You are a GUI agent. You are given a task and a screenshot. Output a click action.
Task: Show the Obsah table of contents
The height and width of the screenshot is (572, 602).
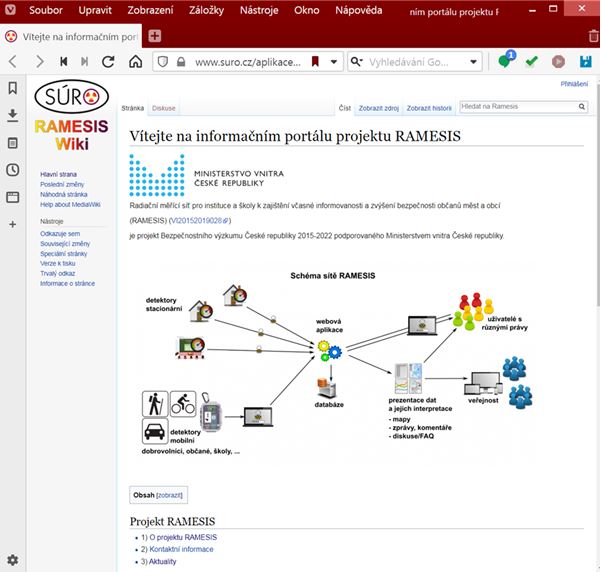pos(168,495)
